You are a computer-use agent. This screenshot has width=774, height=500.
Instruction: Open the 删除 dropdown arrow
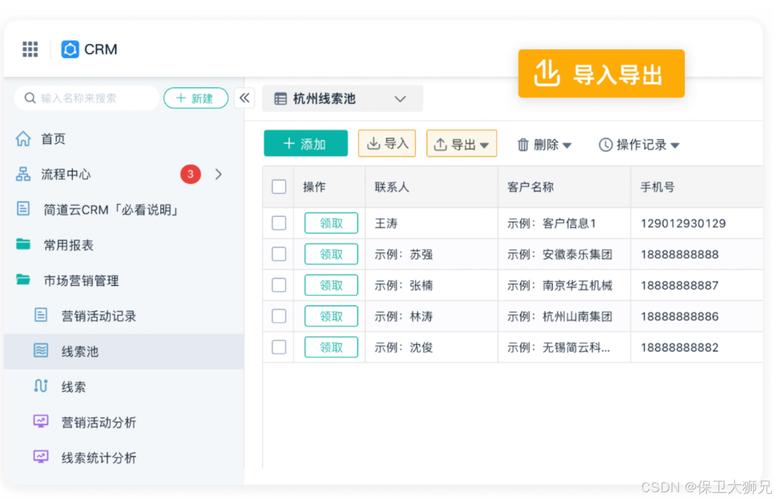pos(567,145)
